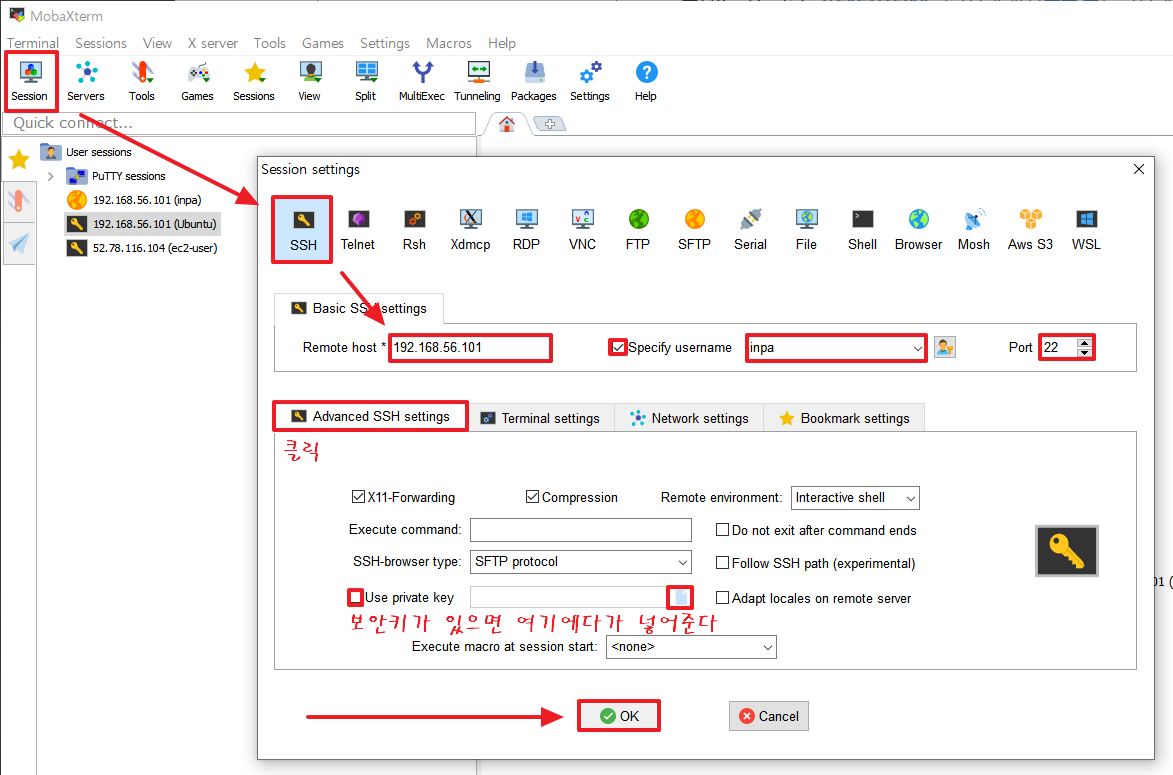Open the username dropdown list
This screenshot has height=775, width=1173.
pos(917,348)
